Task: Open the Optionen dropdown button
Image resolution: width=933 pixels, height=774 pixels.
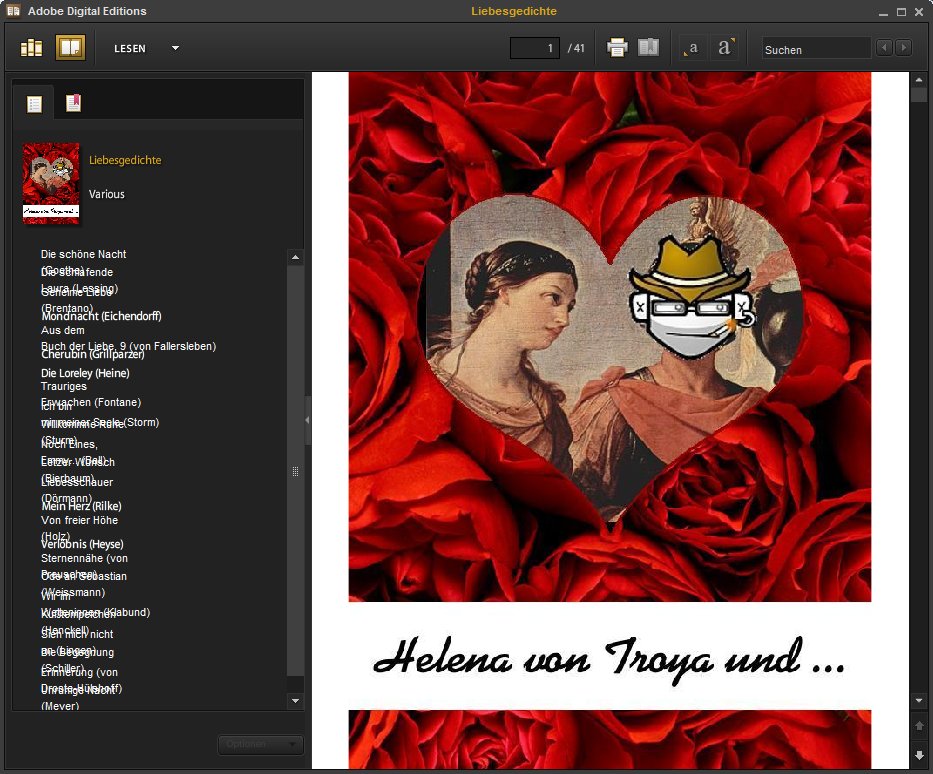Action: 261,744
